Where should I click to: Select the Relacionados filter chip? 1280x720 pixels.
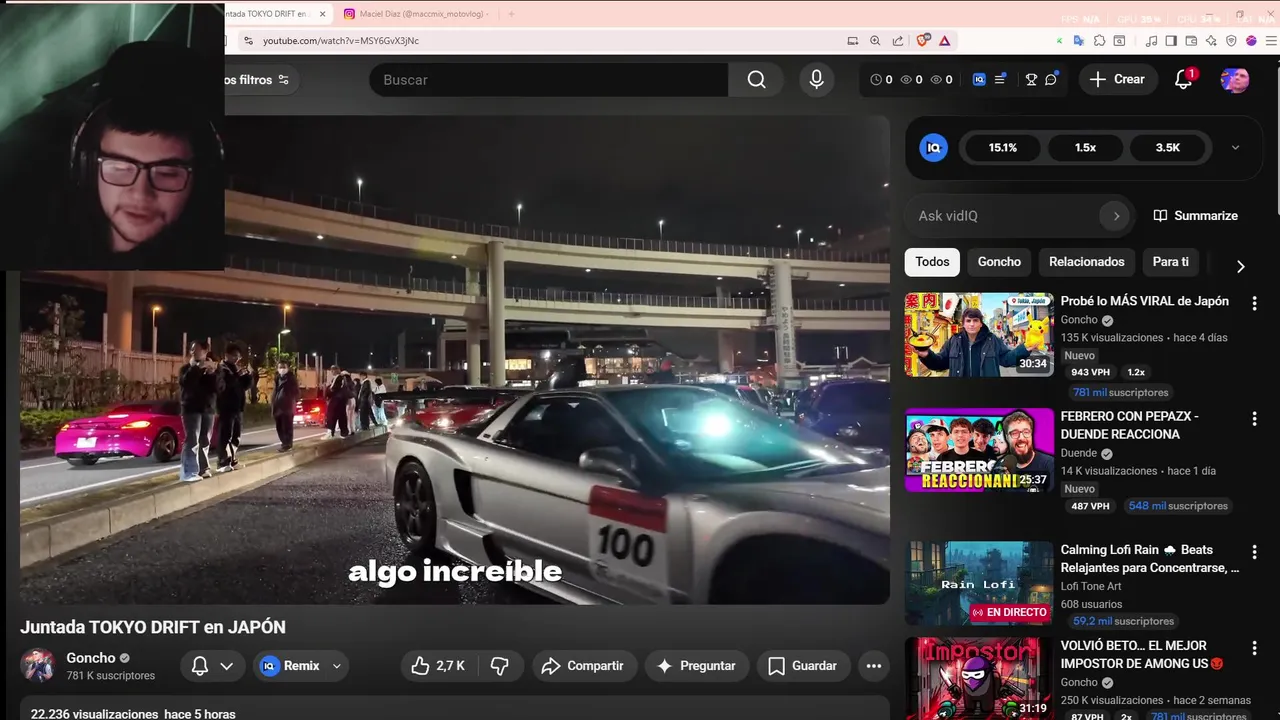[1087, 262]
